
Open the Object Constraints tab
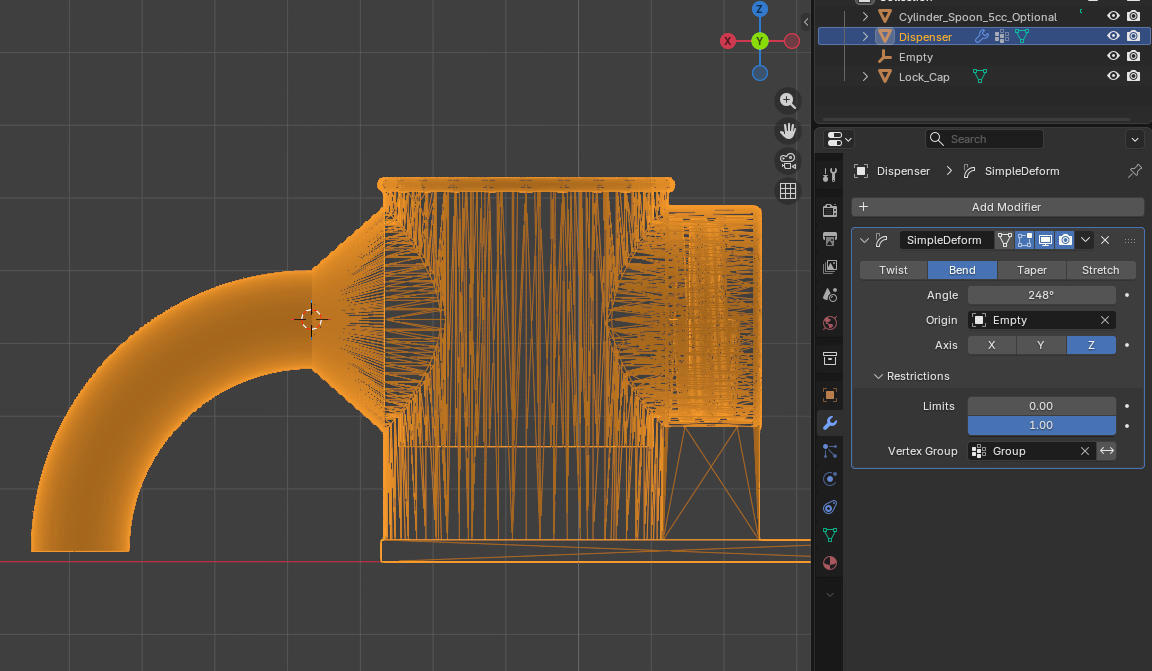coord(829,507)
